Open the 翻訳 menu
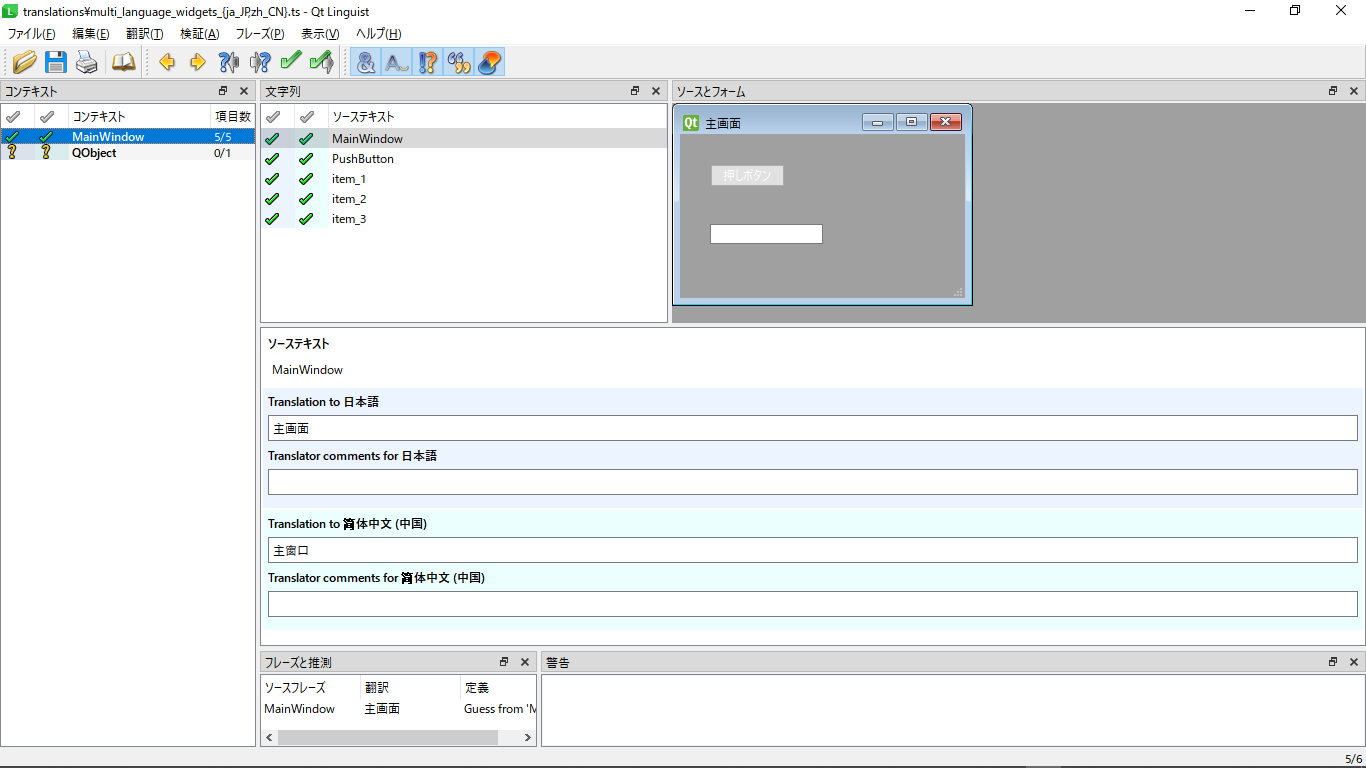Image resolution: width=1366 pixels, height=768 pixels. click(144, 34)
